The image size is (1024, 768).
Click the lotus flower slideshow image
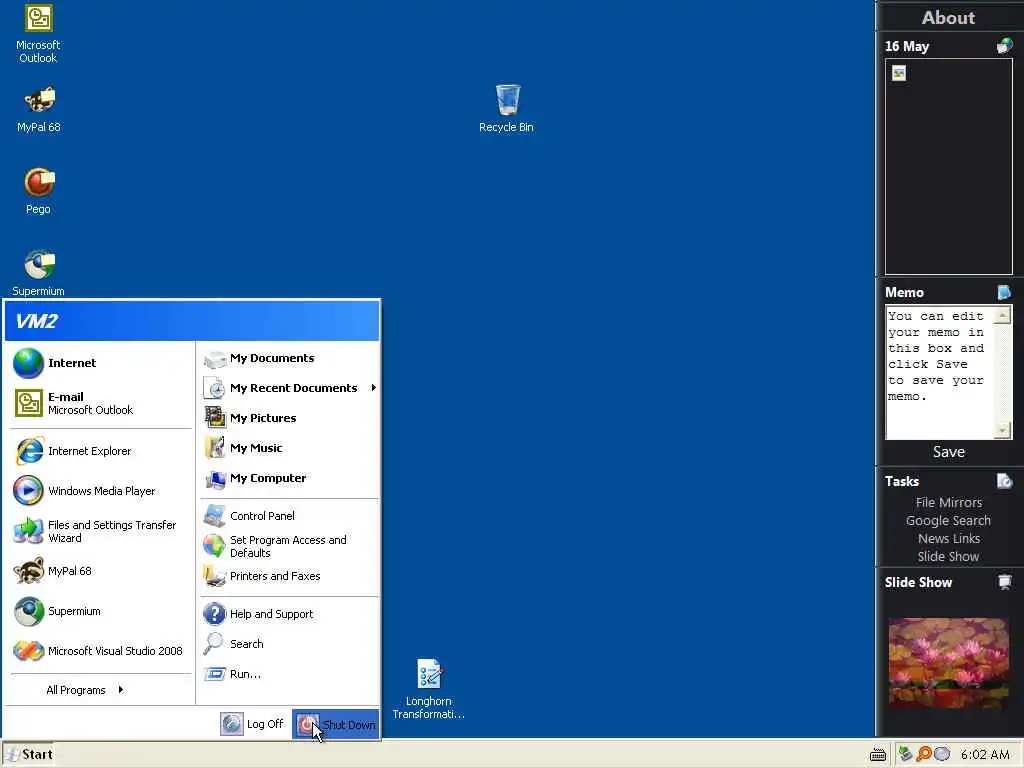click(948, 664)
